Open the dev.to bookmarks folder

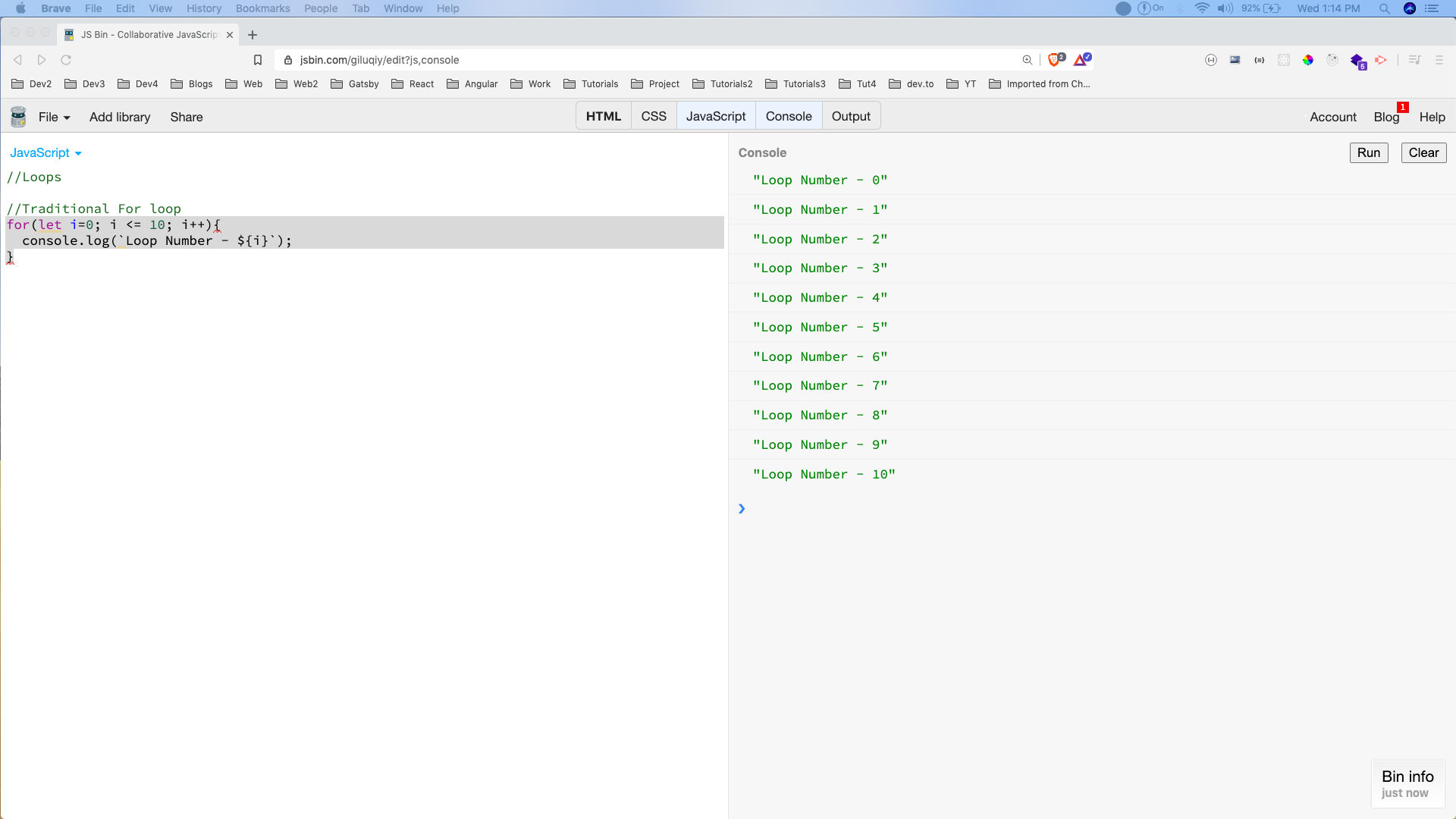(x=911, y=84)
